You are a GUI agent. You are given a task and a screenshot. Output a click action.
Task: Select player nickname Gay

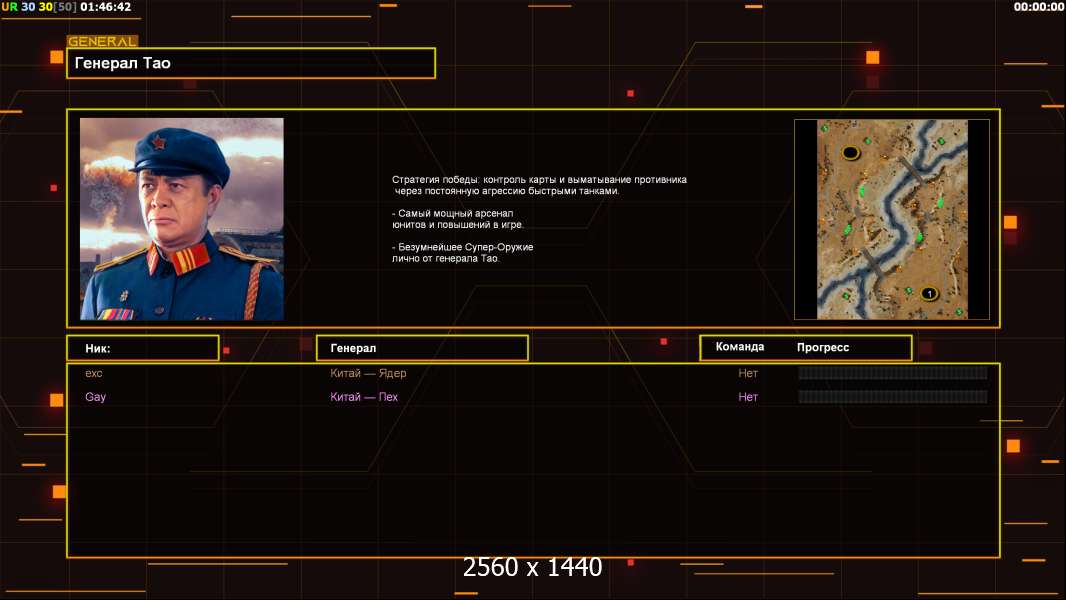(x=95, y=397)
